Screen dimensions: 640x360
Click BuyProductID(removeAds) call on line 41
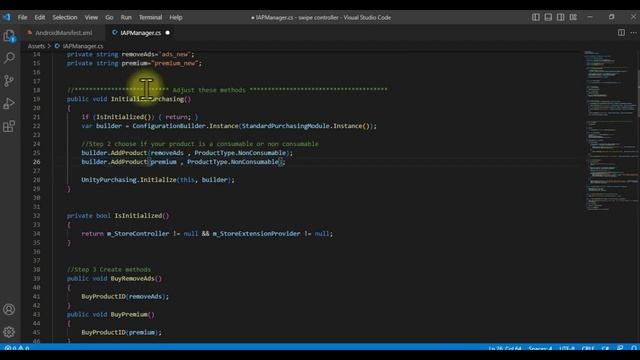tap(124, 296)
